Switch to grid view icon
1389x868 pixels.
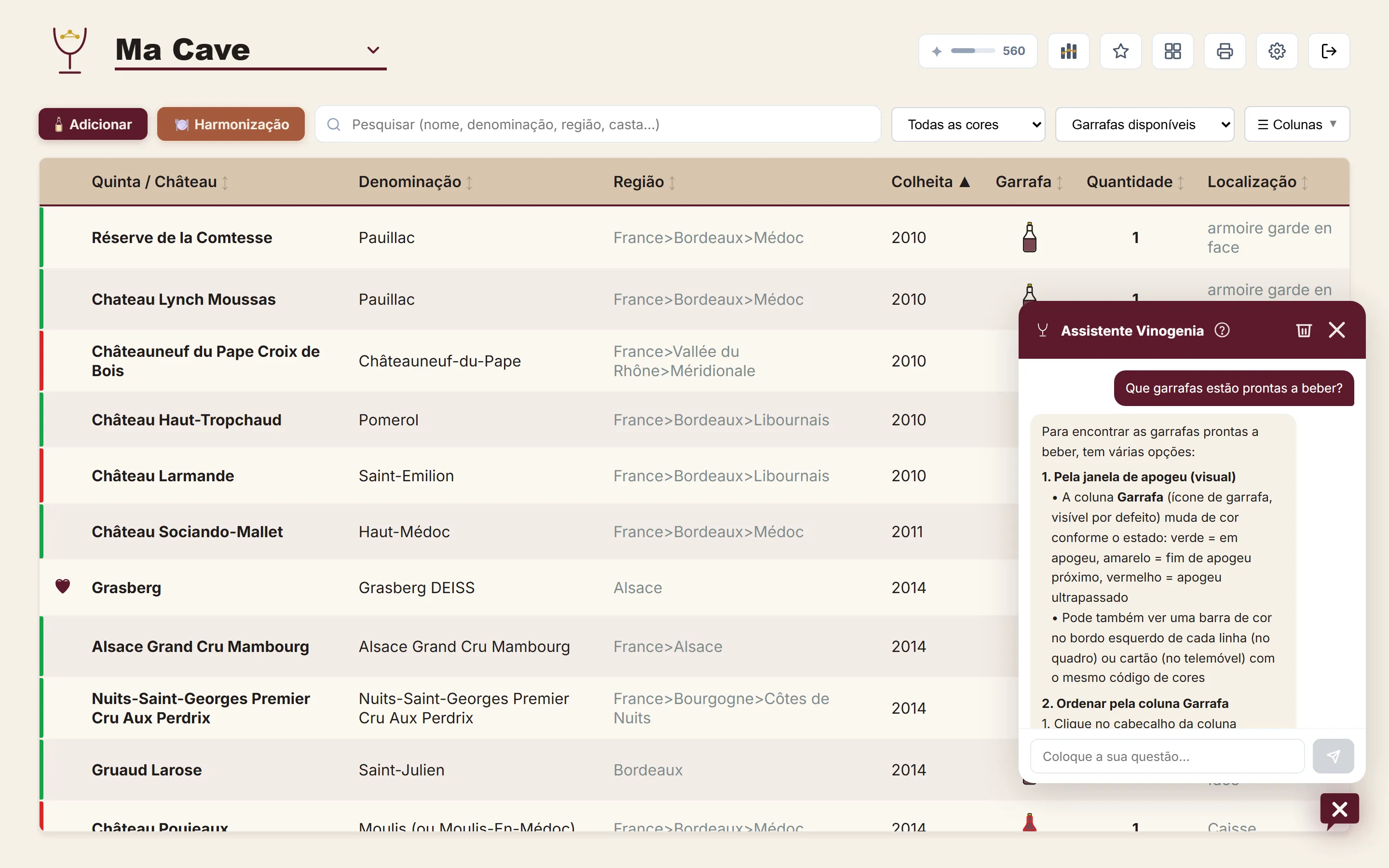(x=1172, y=51)
